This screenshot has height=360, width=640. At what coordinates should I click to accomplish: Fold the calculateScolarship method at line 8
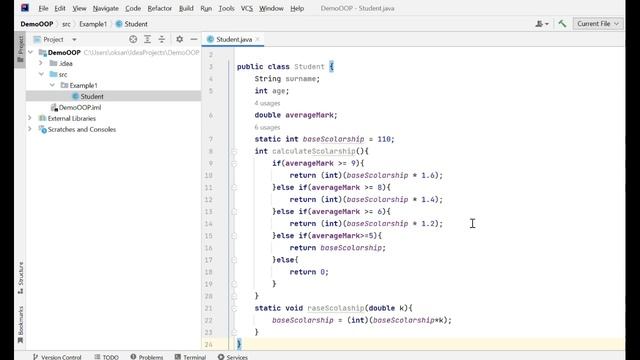[x=234, y=151]
